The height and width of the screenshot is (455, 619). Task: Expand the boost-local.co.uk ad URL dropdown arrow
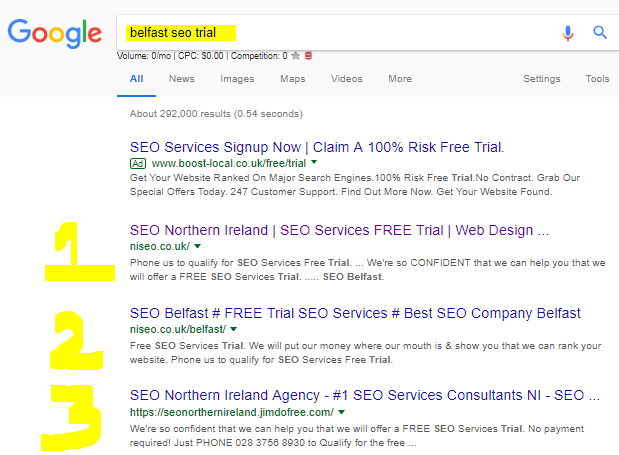pos(314,162)
